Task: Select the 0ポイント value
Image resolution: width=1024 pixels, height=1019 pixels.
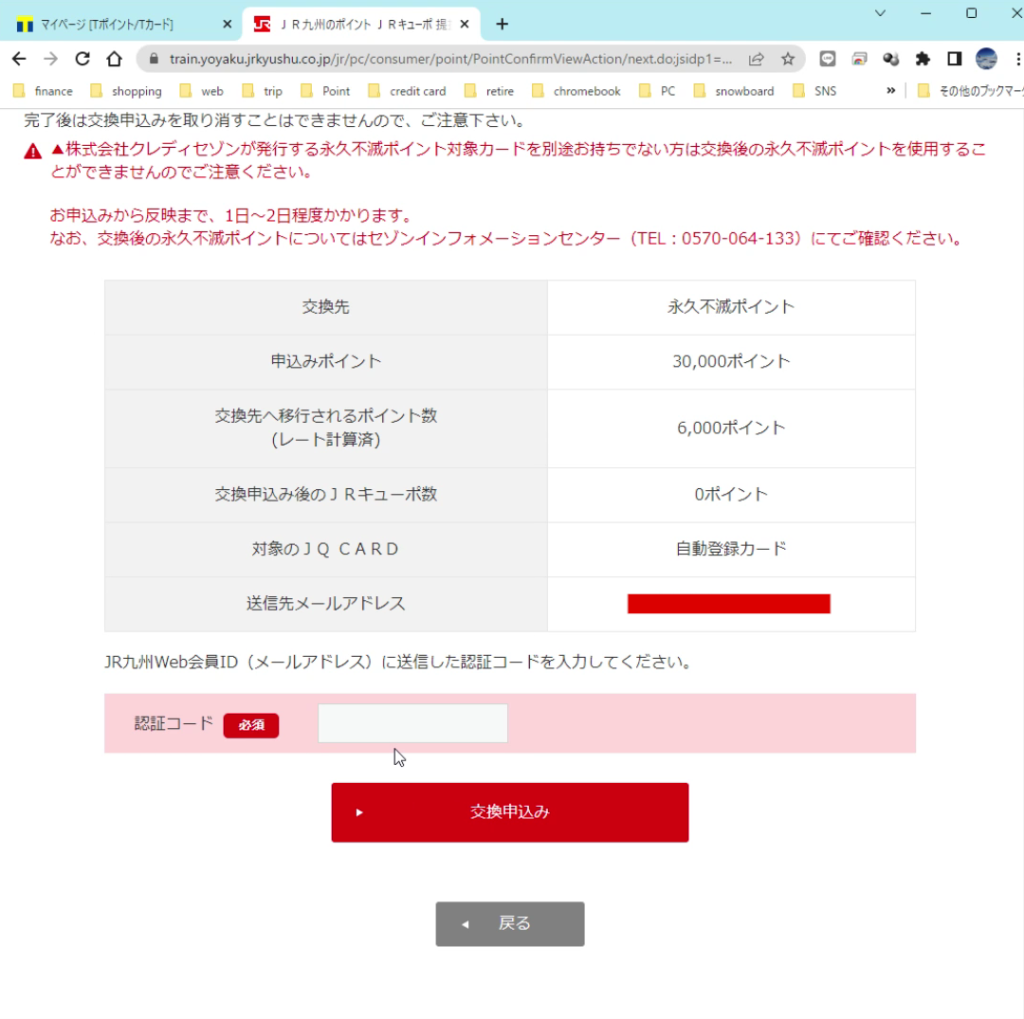Action: (x=731, y=494)
